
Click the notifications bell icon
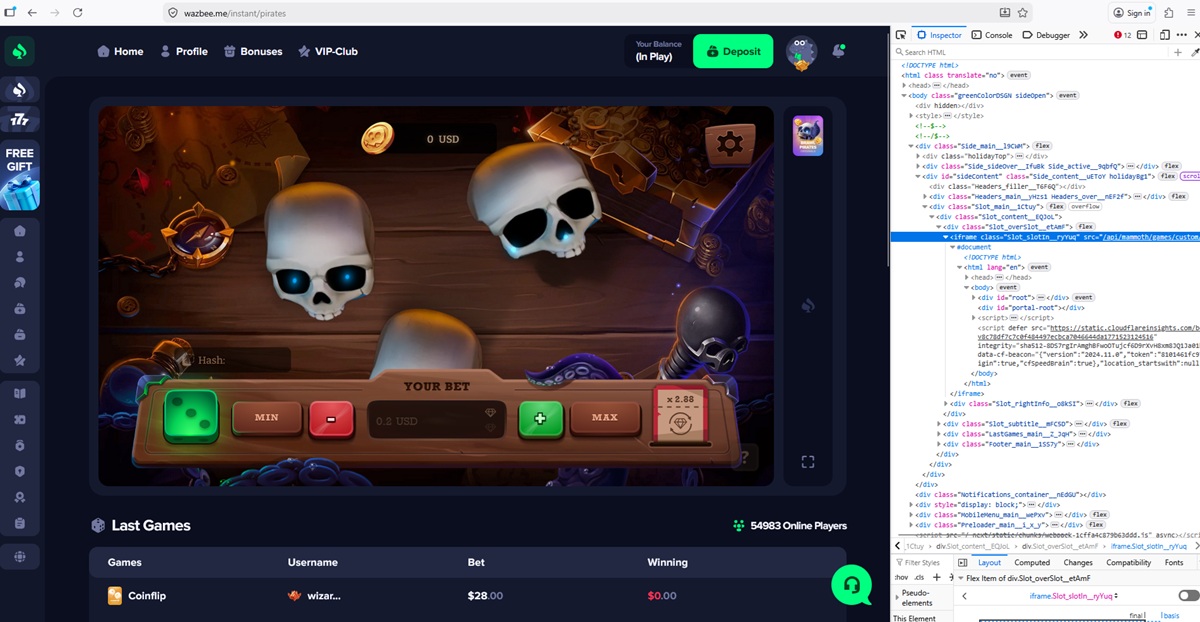tap(838, 51)
